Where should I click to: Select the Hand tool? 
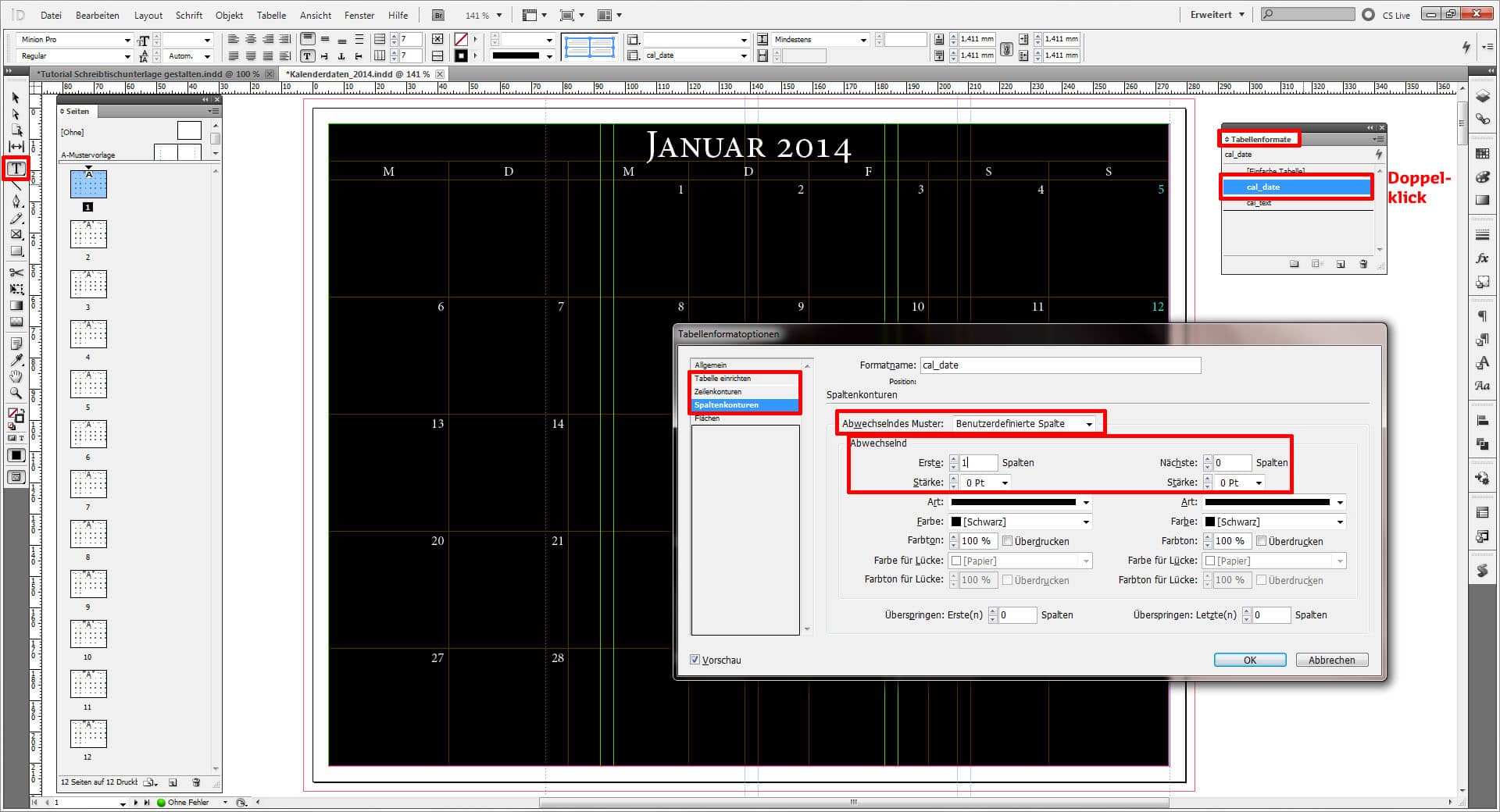[16, 377]
